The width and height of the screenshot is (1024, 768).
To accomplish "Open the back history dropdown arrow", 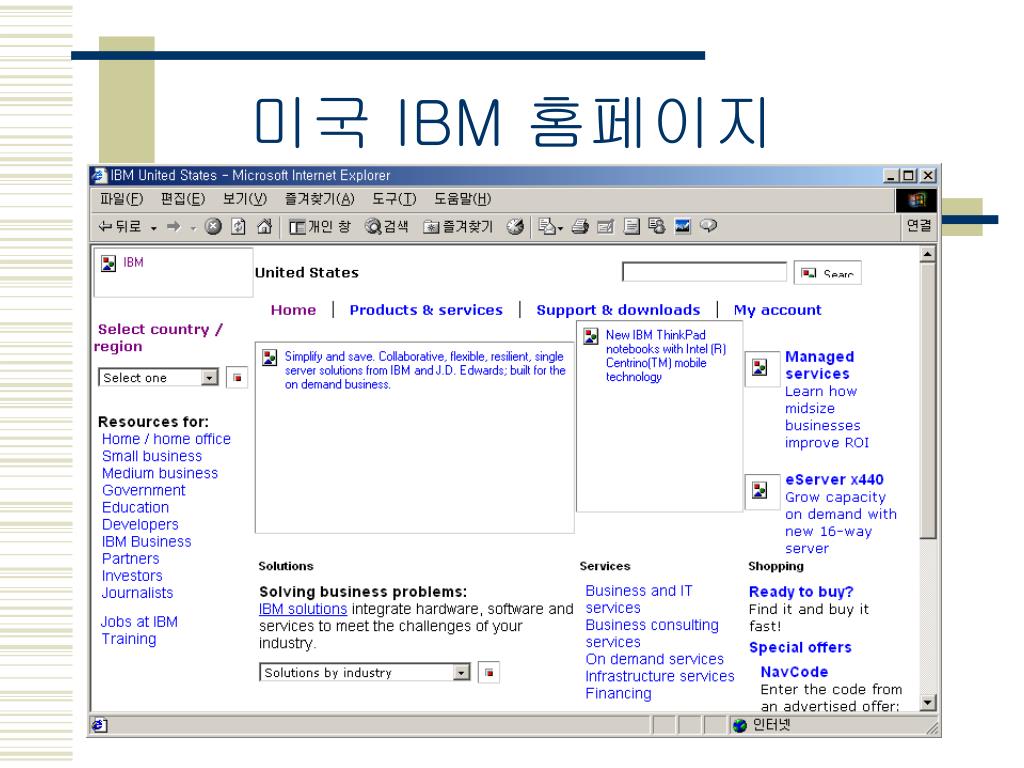I will tap(153, 228).
